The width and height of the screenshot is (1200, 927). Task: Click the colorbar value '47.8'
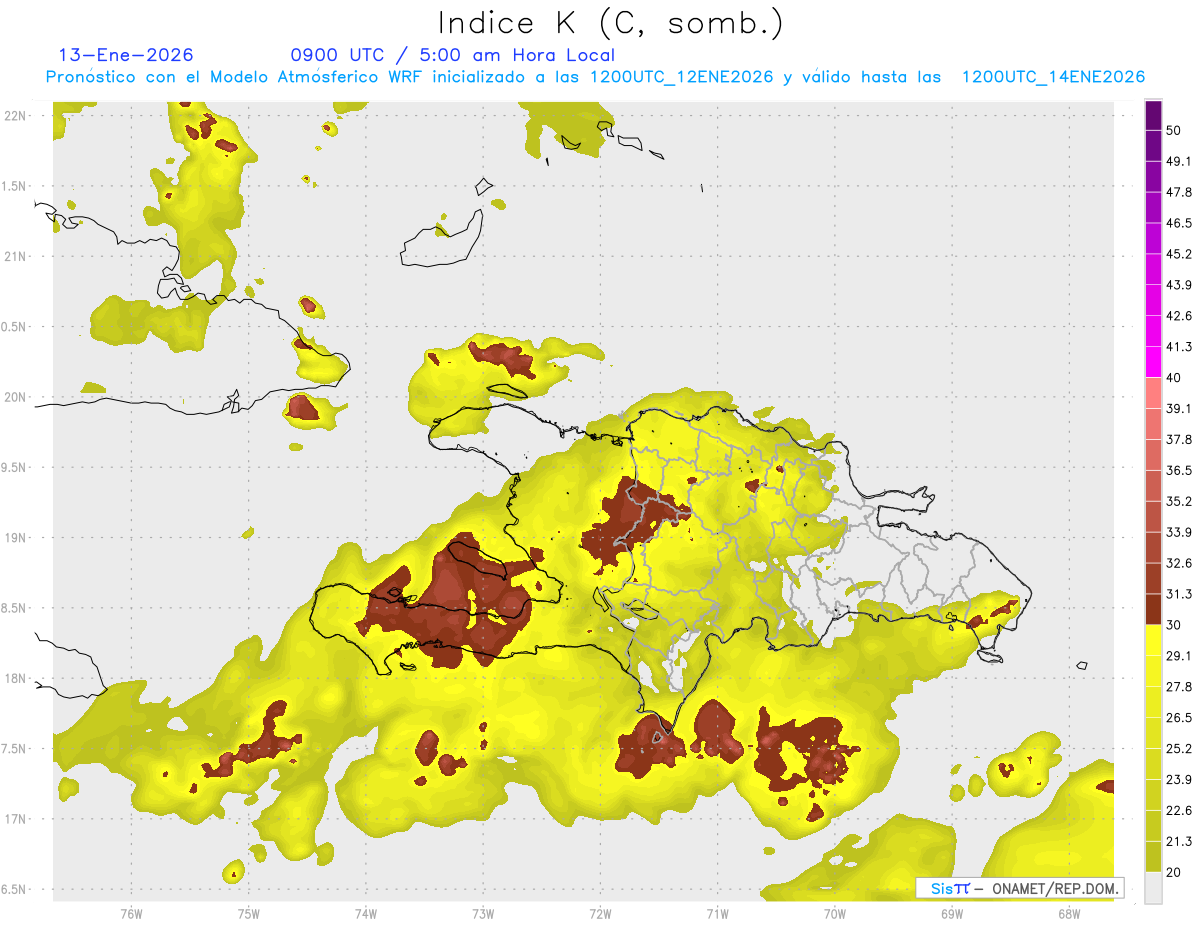[x=1179, y=192]
